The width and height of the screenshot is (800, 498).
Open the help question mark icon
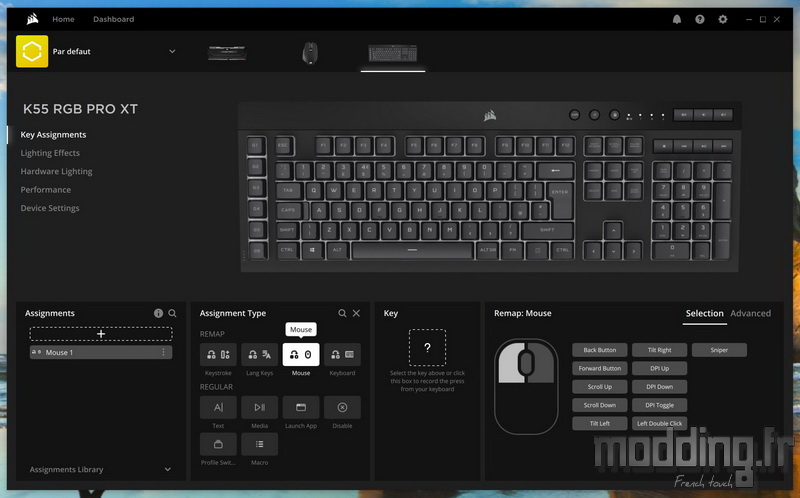699,19
